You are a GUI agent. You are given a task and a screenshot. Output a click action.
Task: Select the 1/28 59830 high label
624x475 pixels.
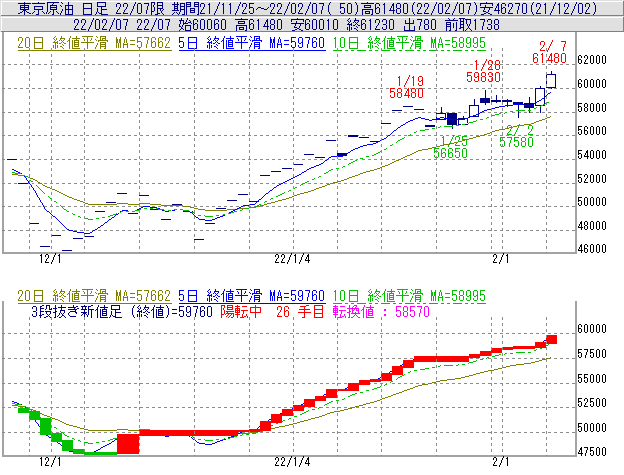click(x=484, y=71)
